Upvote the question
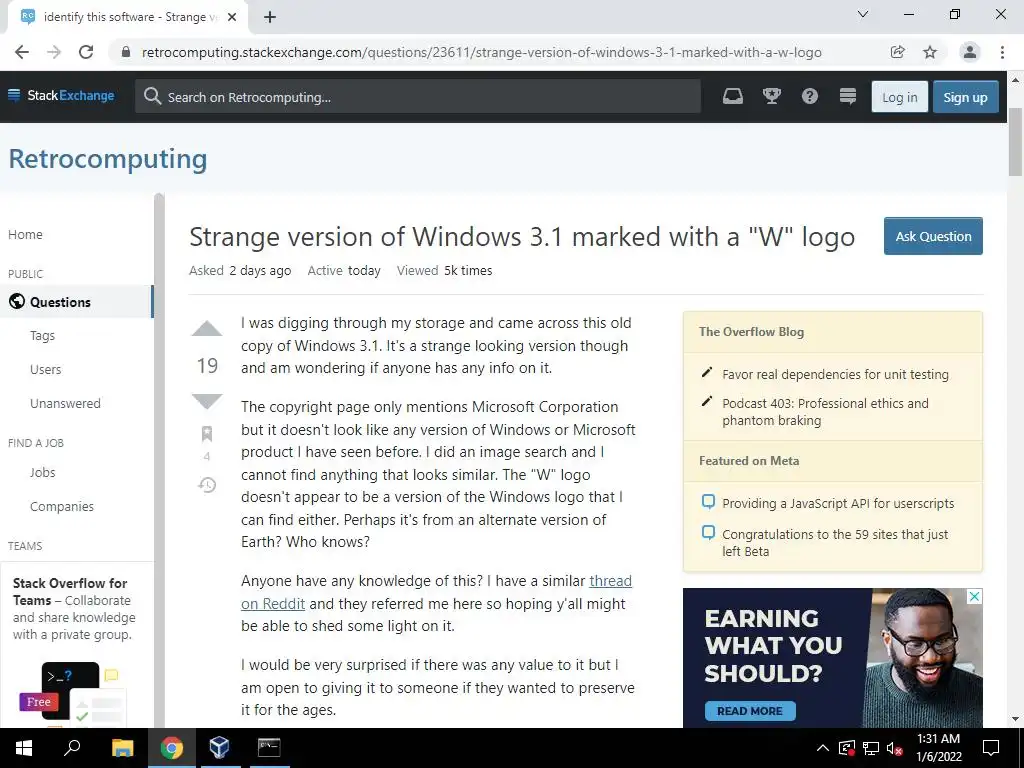This screenshot has width=1024, height=768. (x=207, y=328)
